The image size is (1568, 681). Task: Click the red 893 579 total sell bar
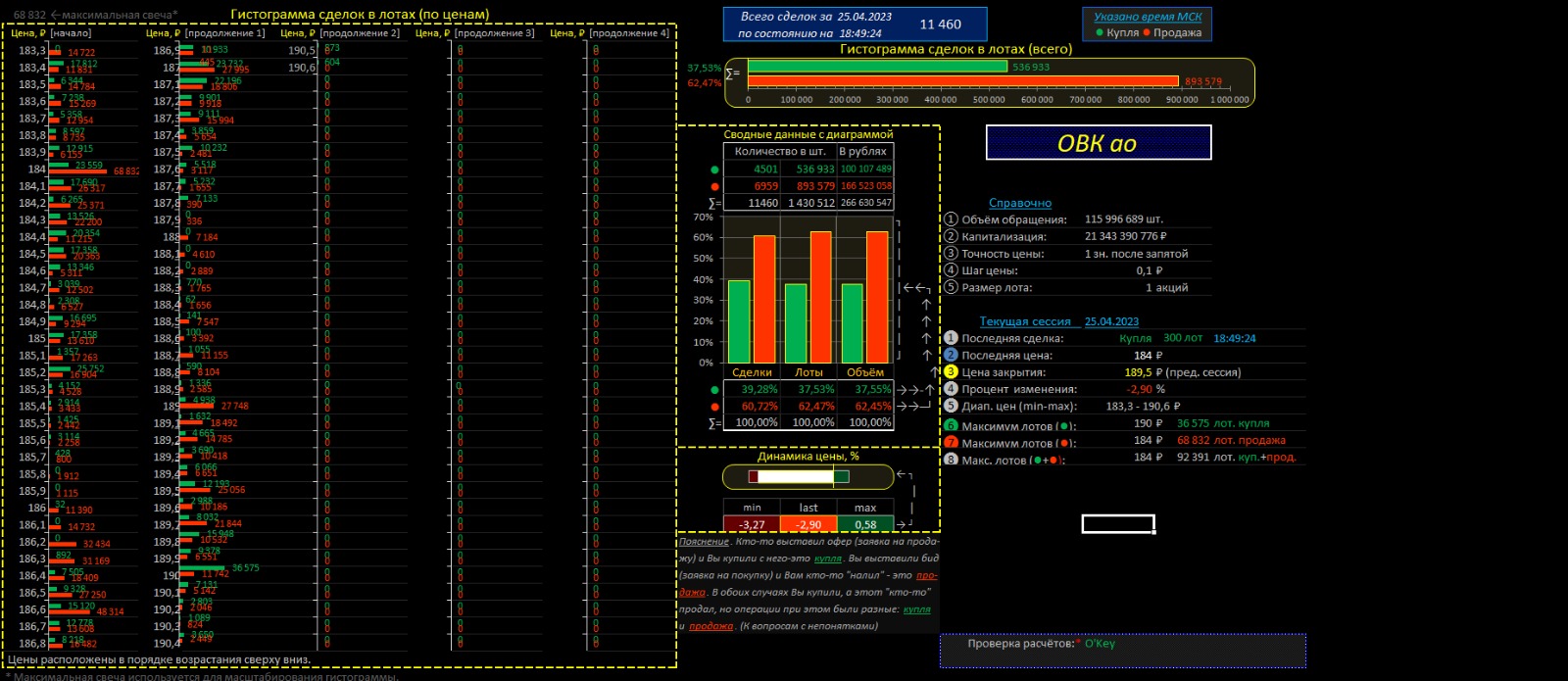962,81
